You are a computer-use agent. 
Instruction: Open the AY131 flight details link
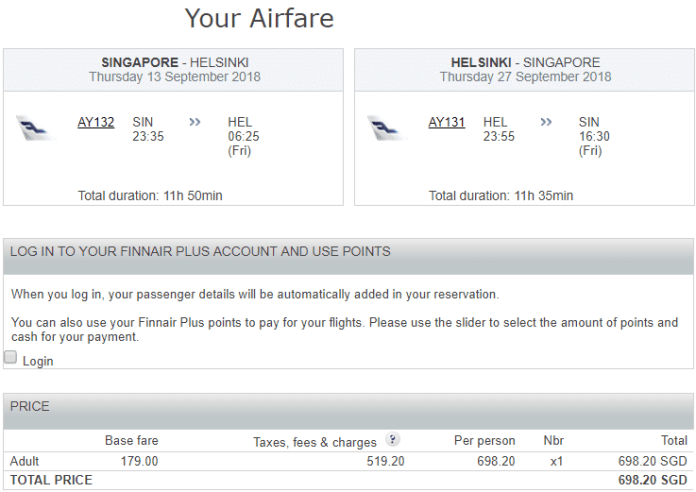pyautogui.click(x=447, y=122)
